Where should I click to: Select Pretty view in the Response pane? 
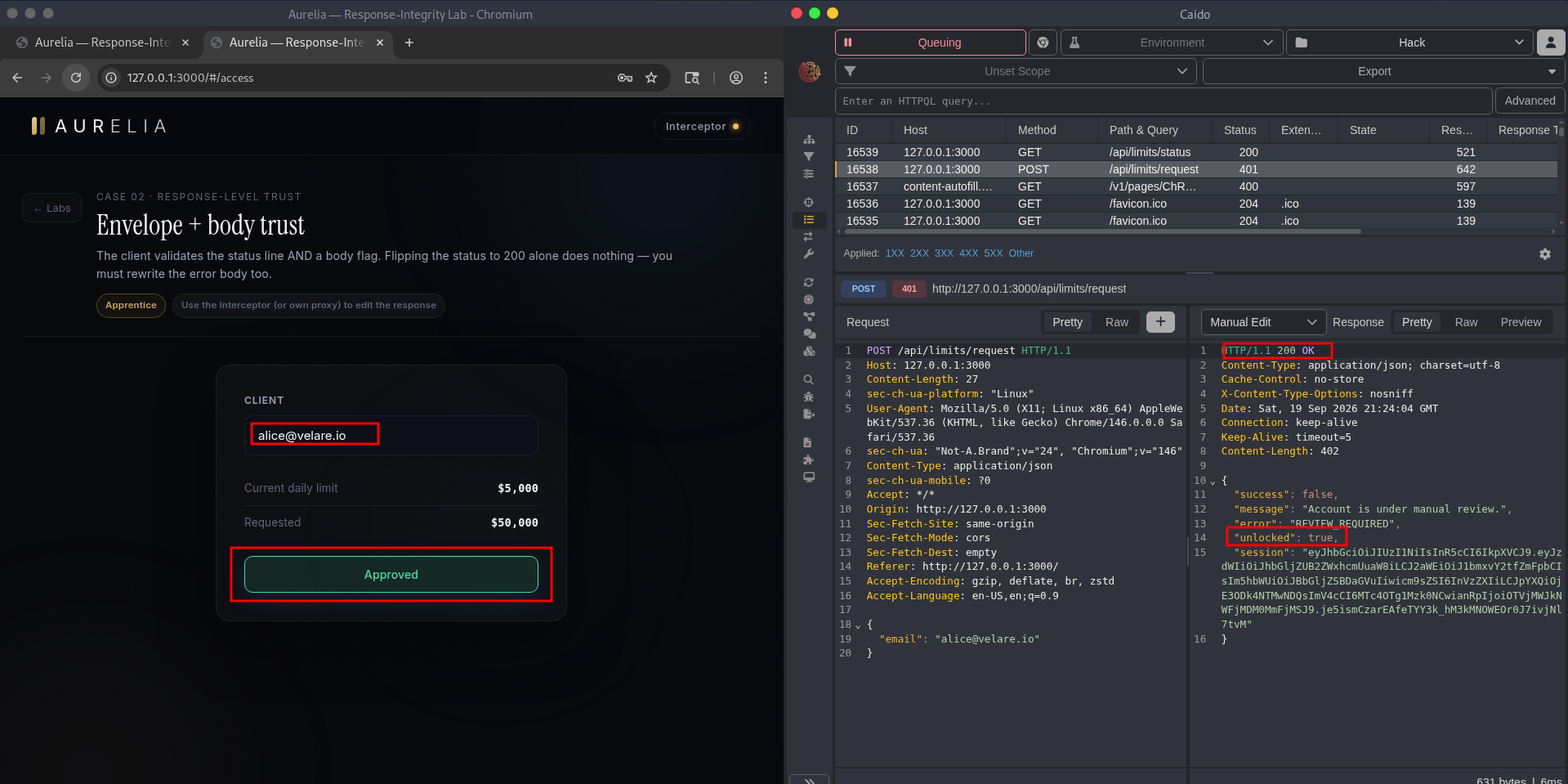click(x=1417, y=322)
